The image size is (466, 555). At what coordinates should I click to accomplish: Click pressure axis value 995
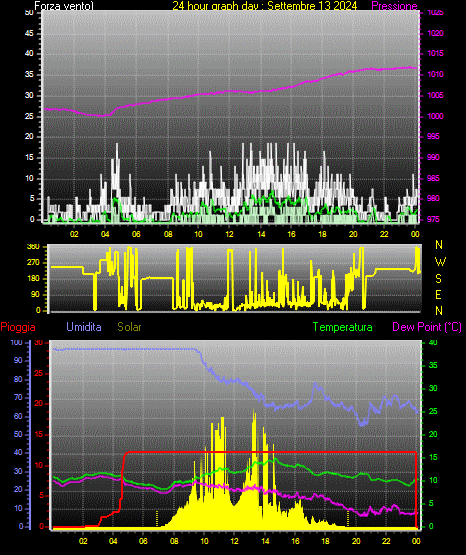[x=433, y=136]
